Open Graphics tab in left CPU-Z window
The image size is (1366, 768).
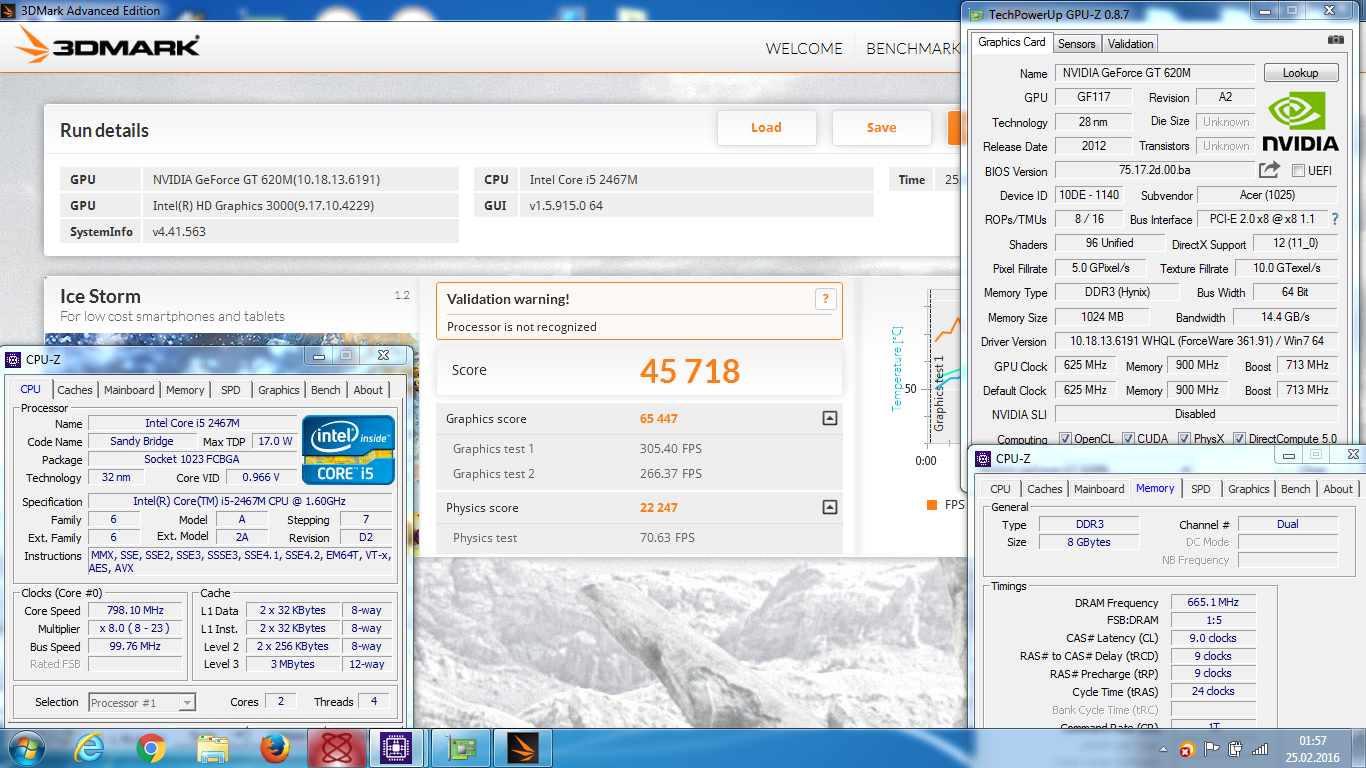click(278, 390)
